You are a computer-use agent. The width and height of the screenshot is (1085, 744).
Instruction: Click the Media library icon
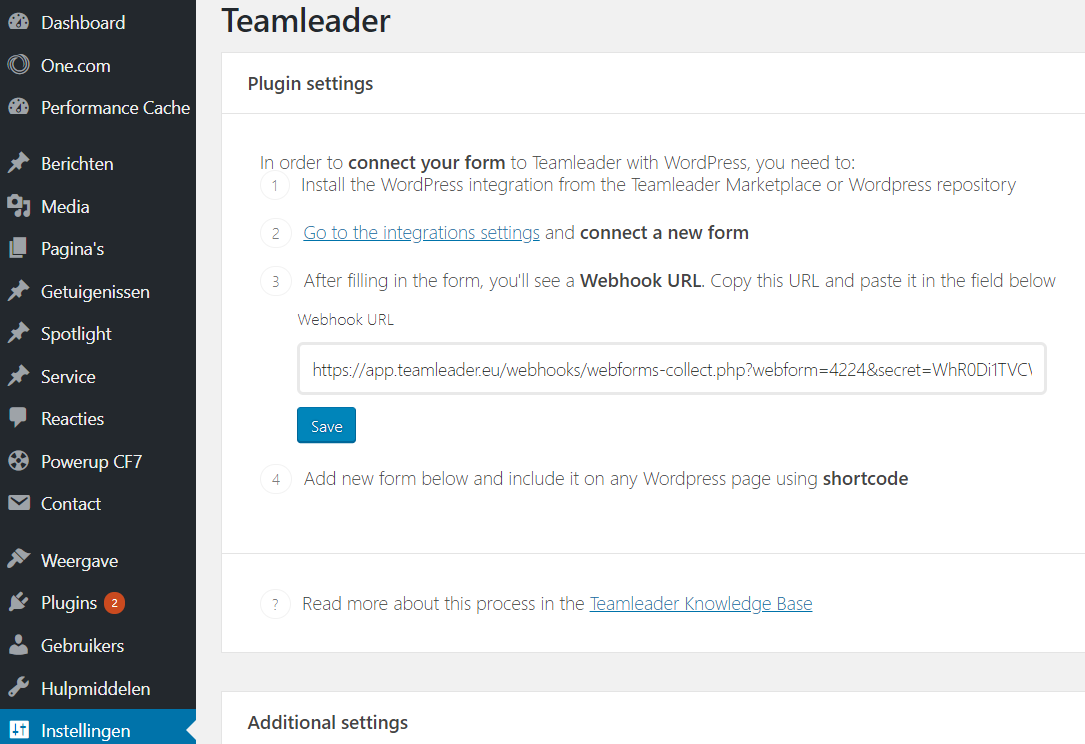tap(19, 206)
